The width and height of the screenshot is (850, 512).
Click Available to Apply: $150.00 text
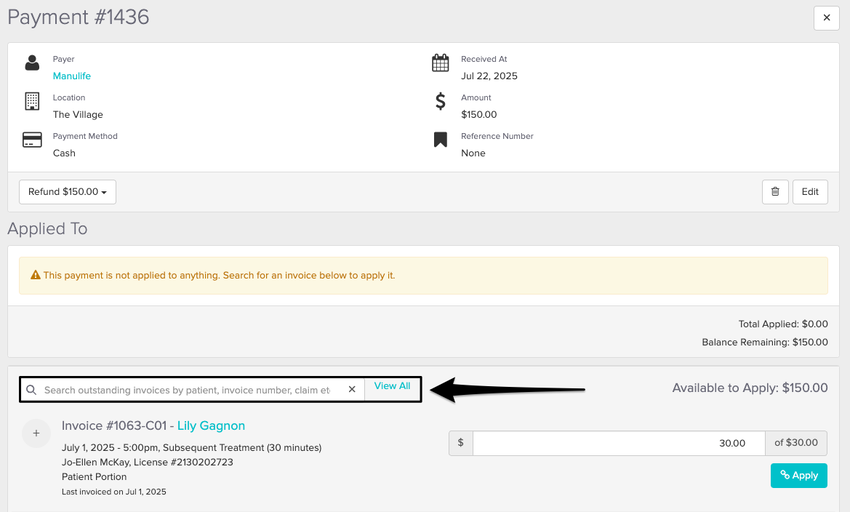pyautogui.click(x=750, y=388)
